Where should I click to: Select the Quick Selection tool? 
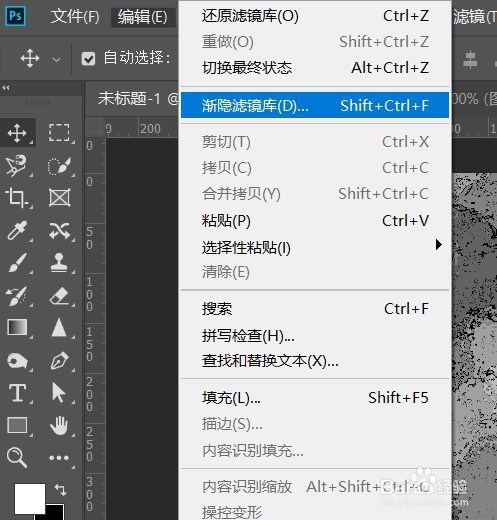59,166
